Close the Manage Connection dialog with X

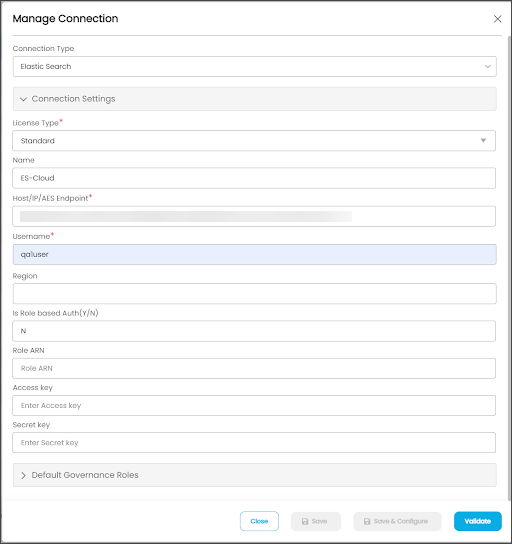click(497, 19)
